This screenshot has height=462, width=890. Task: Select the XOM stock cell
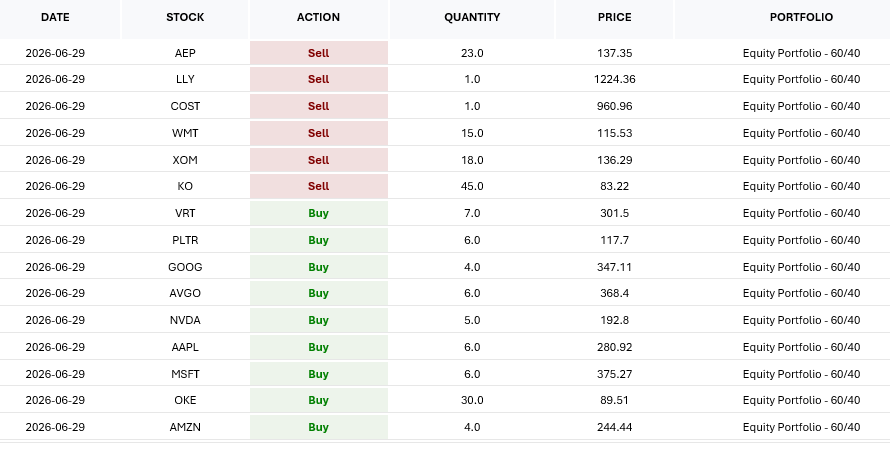[185, 160]
